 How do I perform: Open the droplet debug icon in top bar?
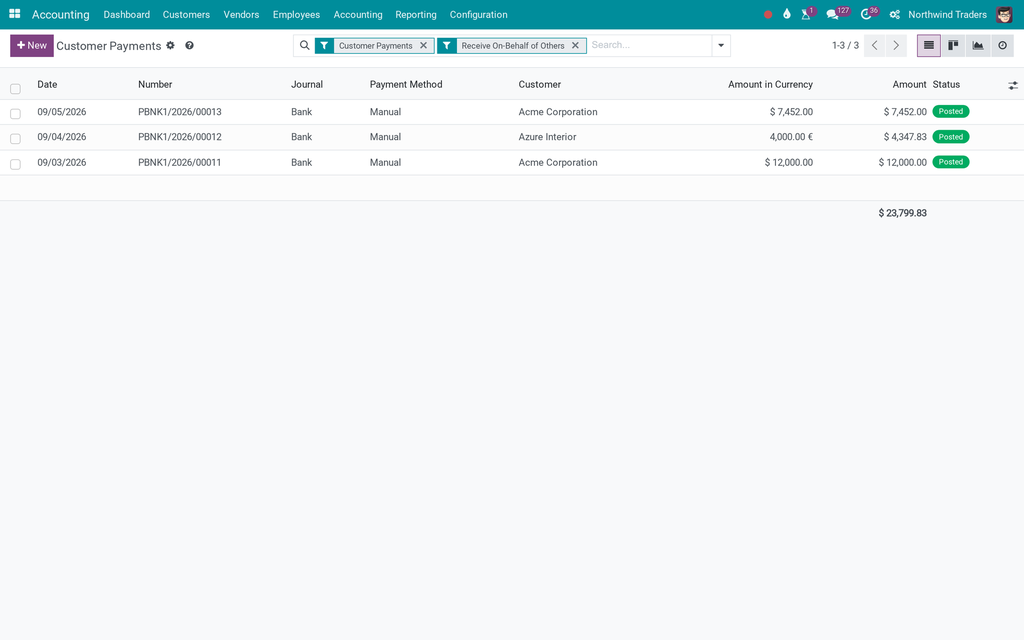(787, 14)
